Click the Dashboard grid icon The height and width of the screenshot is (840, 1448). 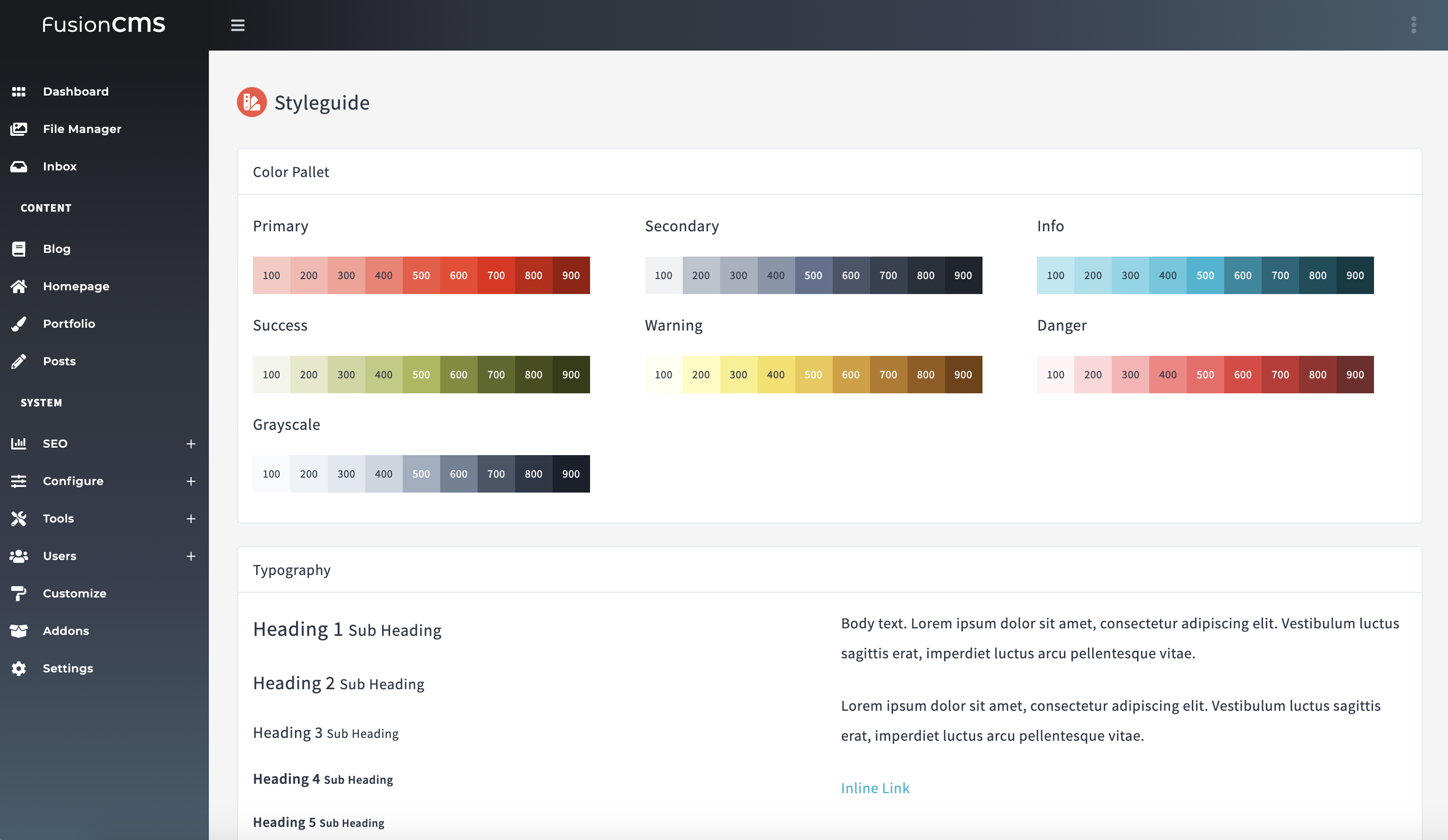pyautogui.click(x=18, y=91)
